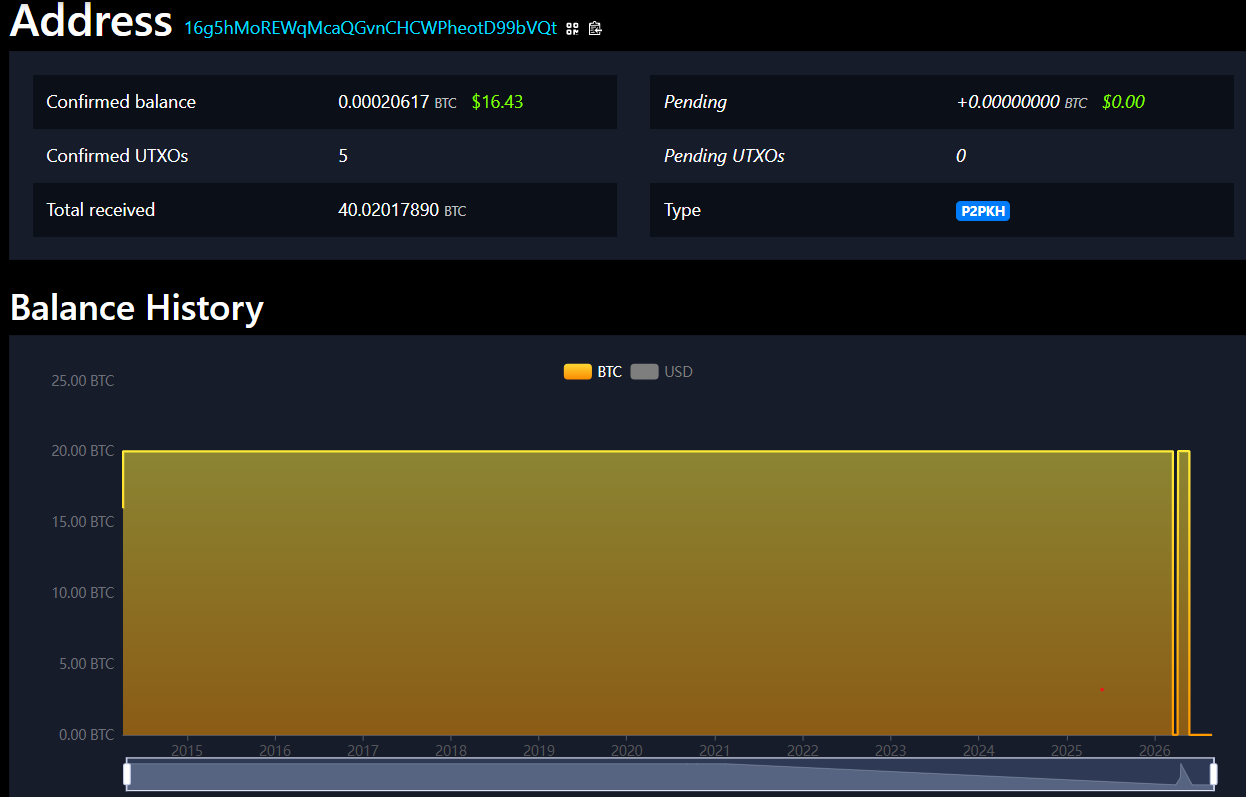The image size is (1246, 797).
Task: Click the P2PKH type badge
Action: pyautogui.click(x=983, y=211)
